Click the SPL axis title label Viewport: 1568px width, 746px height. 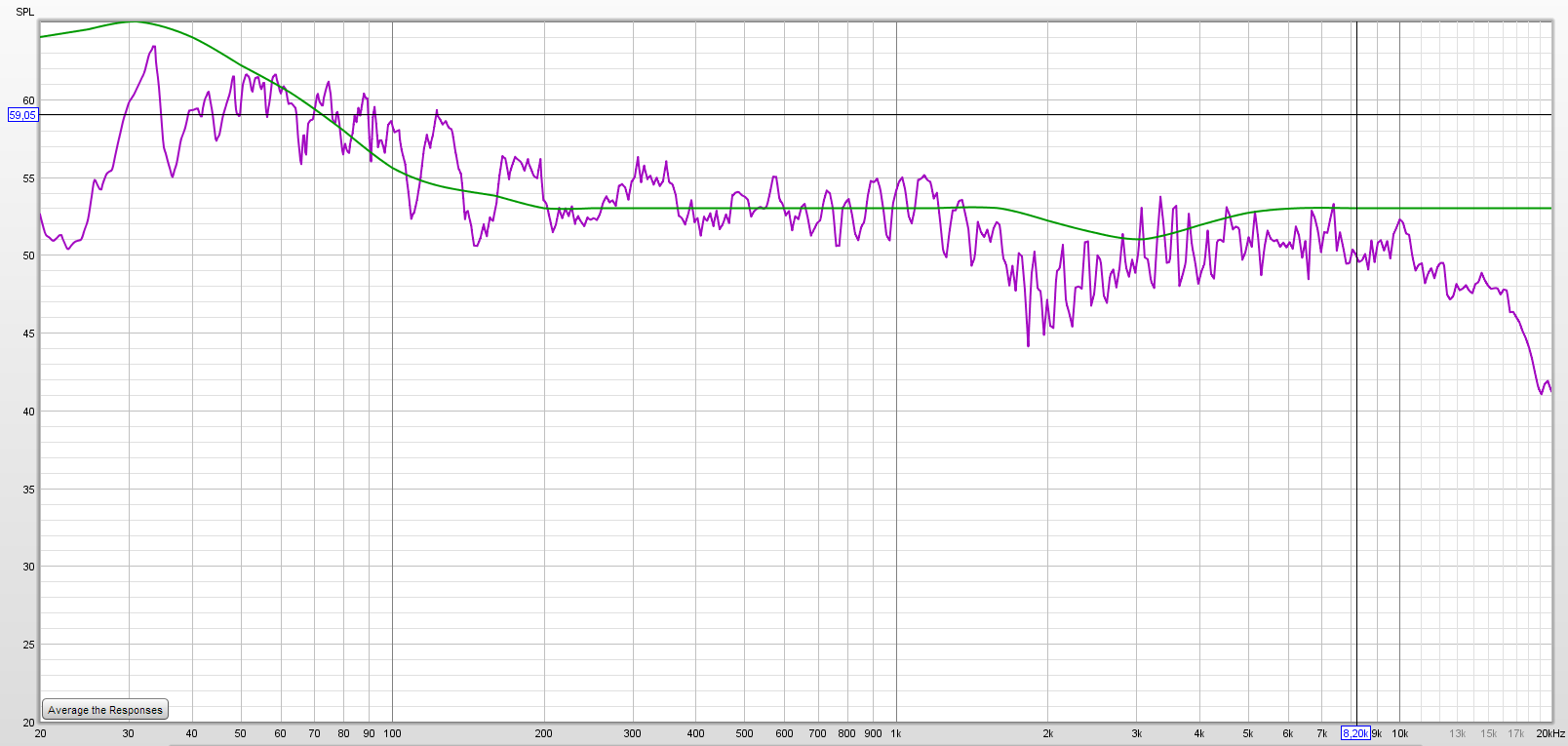24,12
